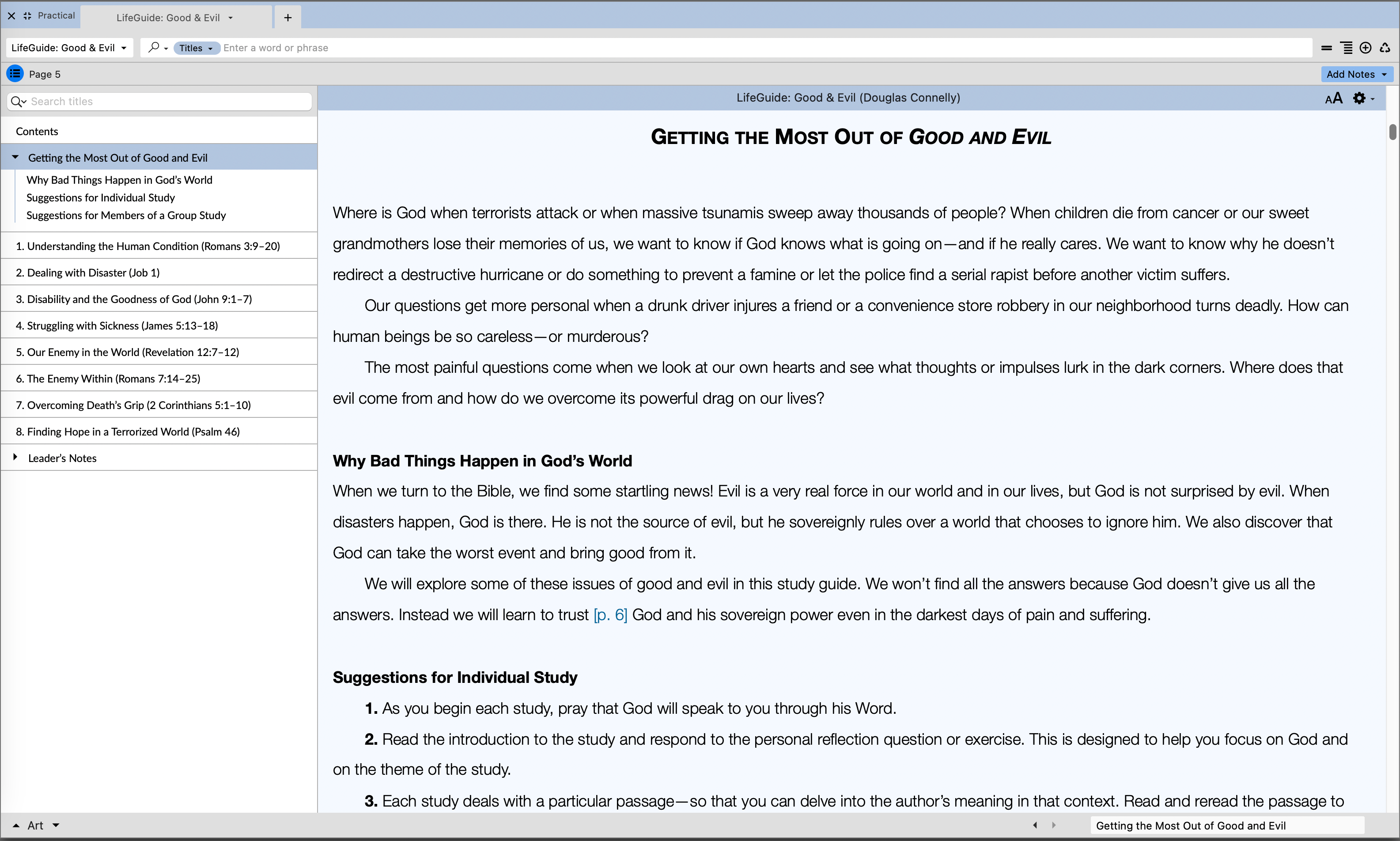Viewport: 1400px width, 841px height.
Task: Open 3. Disability and the Goodness of God
Action: tap(159, 299)
